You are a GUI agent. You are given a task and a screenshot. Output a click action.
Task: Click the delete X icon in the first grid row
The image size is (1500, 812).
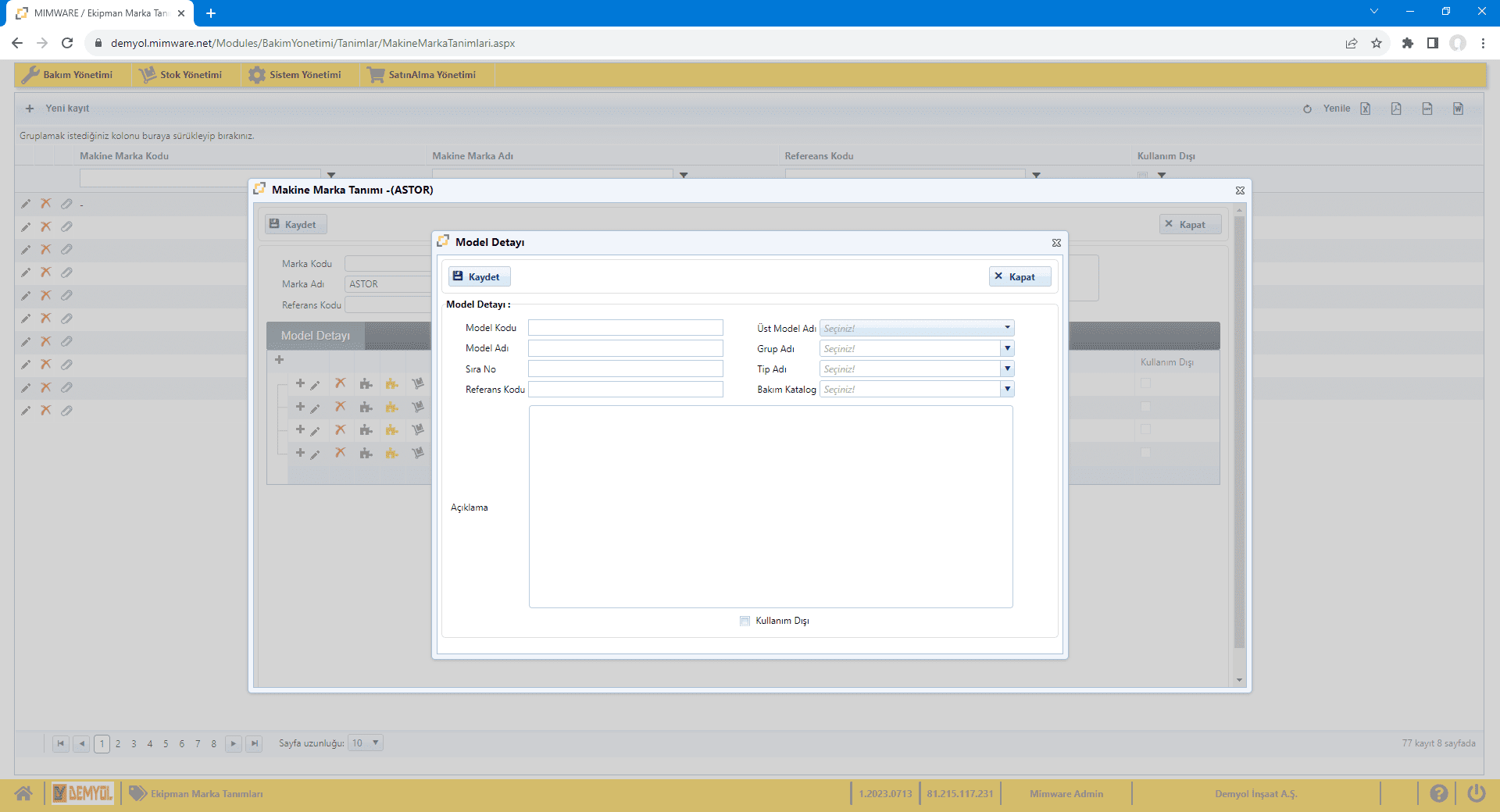click(x=46, y=204)
